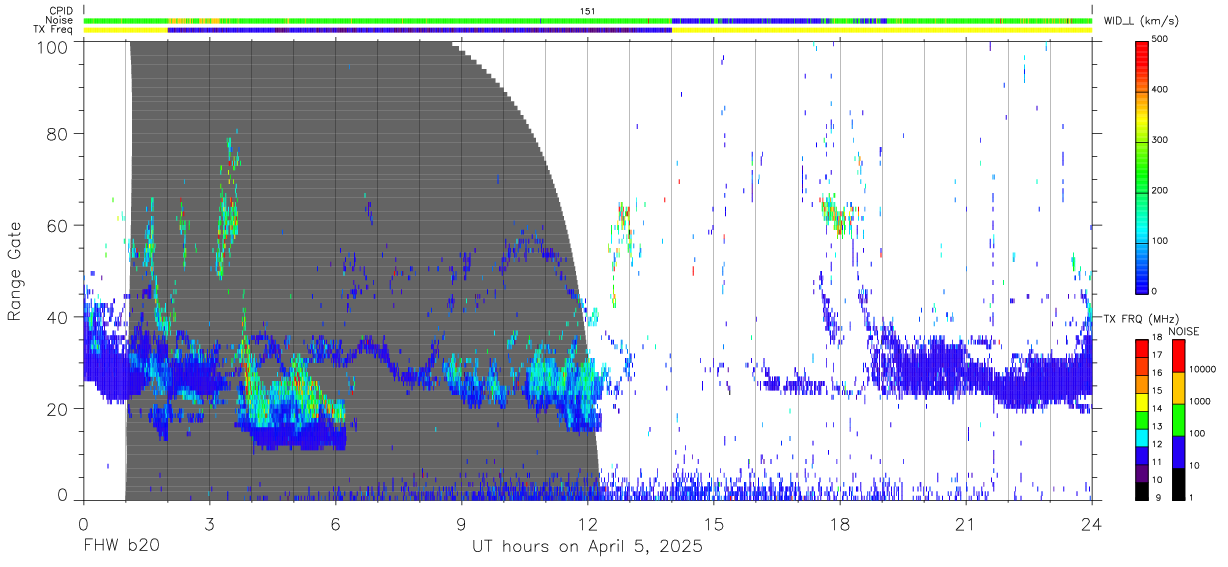Click the 24 UT hour tick

(x=1092, y=523)
